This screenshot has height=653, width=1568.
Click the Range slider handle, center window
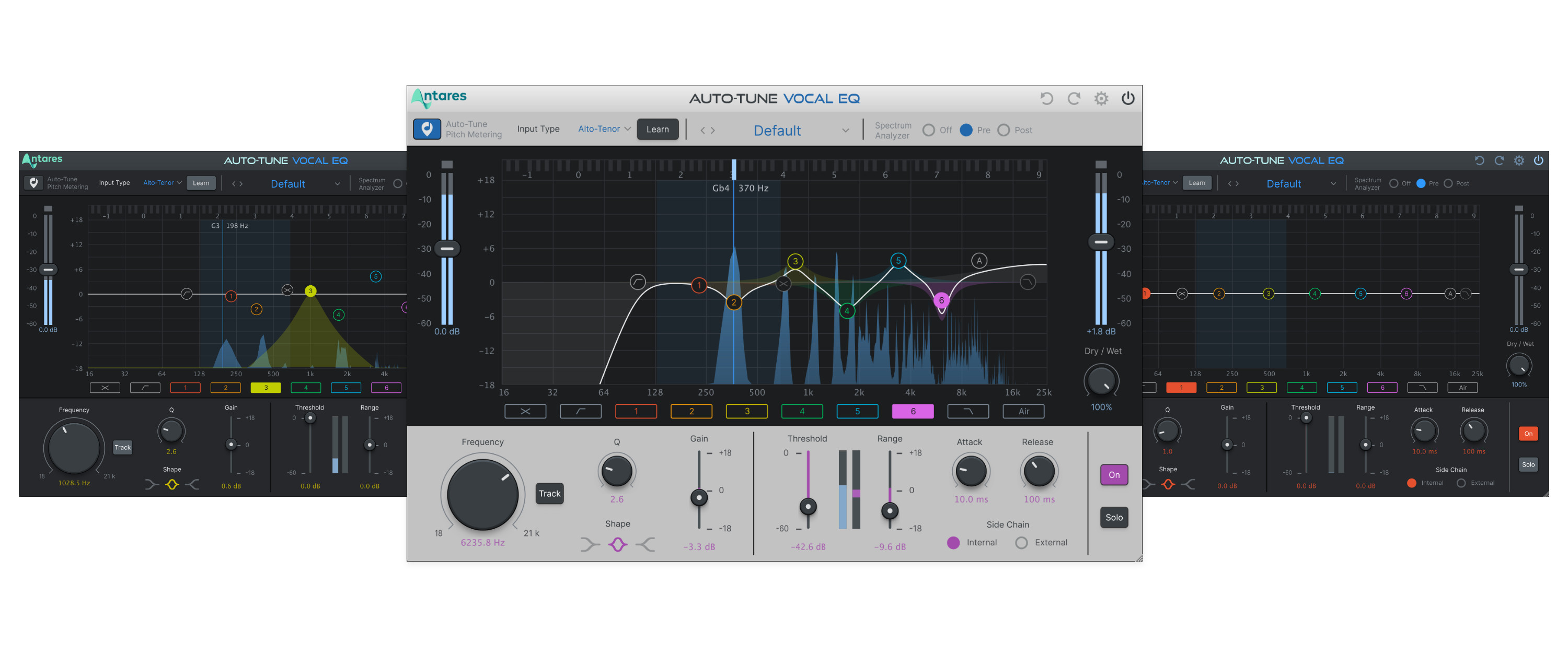coord(889,510)
